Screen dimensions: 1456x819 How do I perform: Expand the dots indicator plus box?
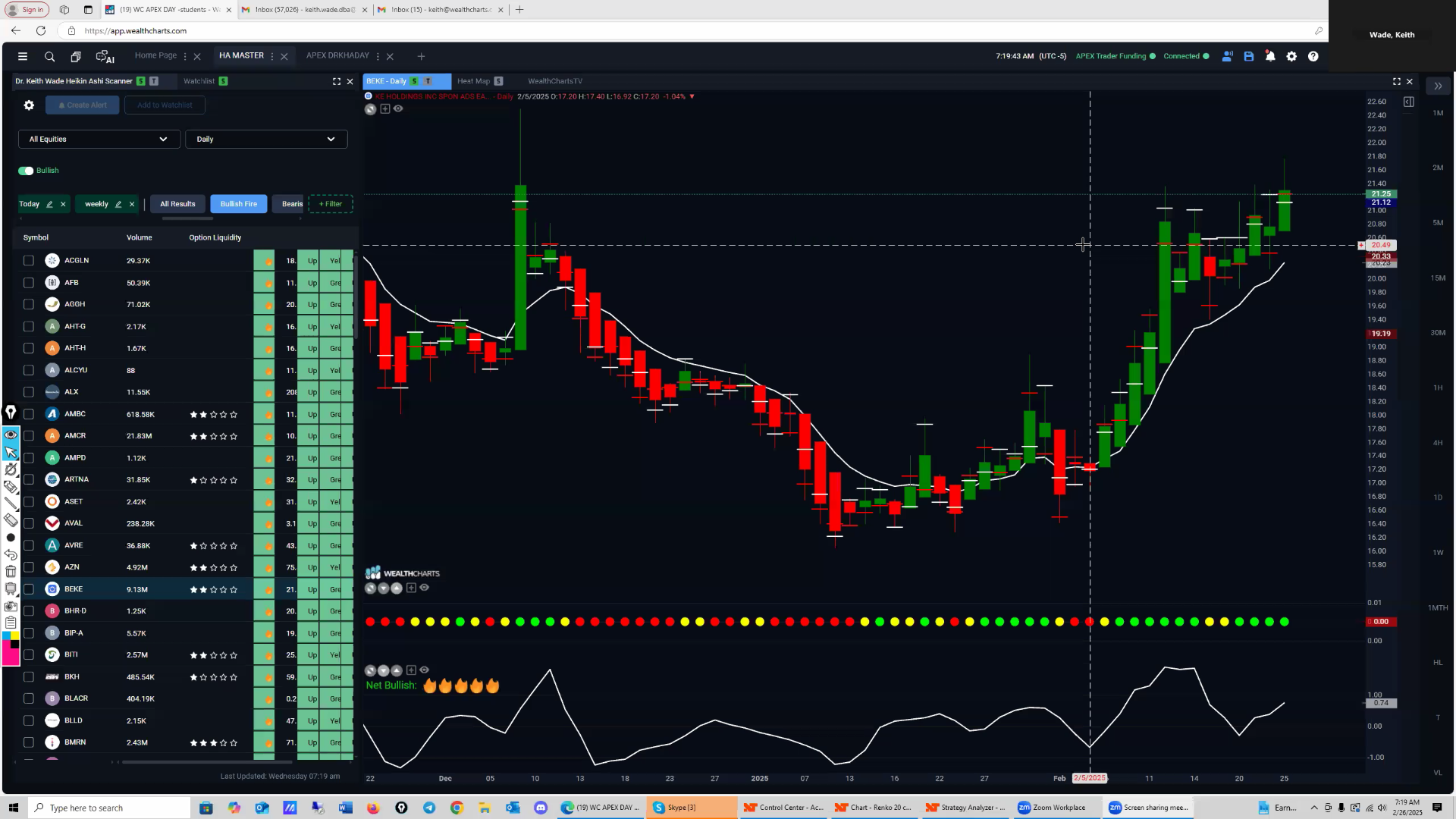(411, 588)
